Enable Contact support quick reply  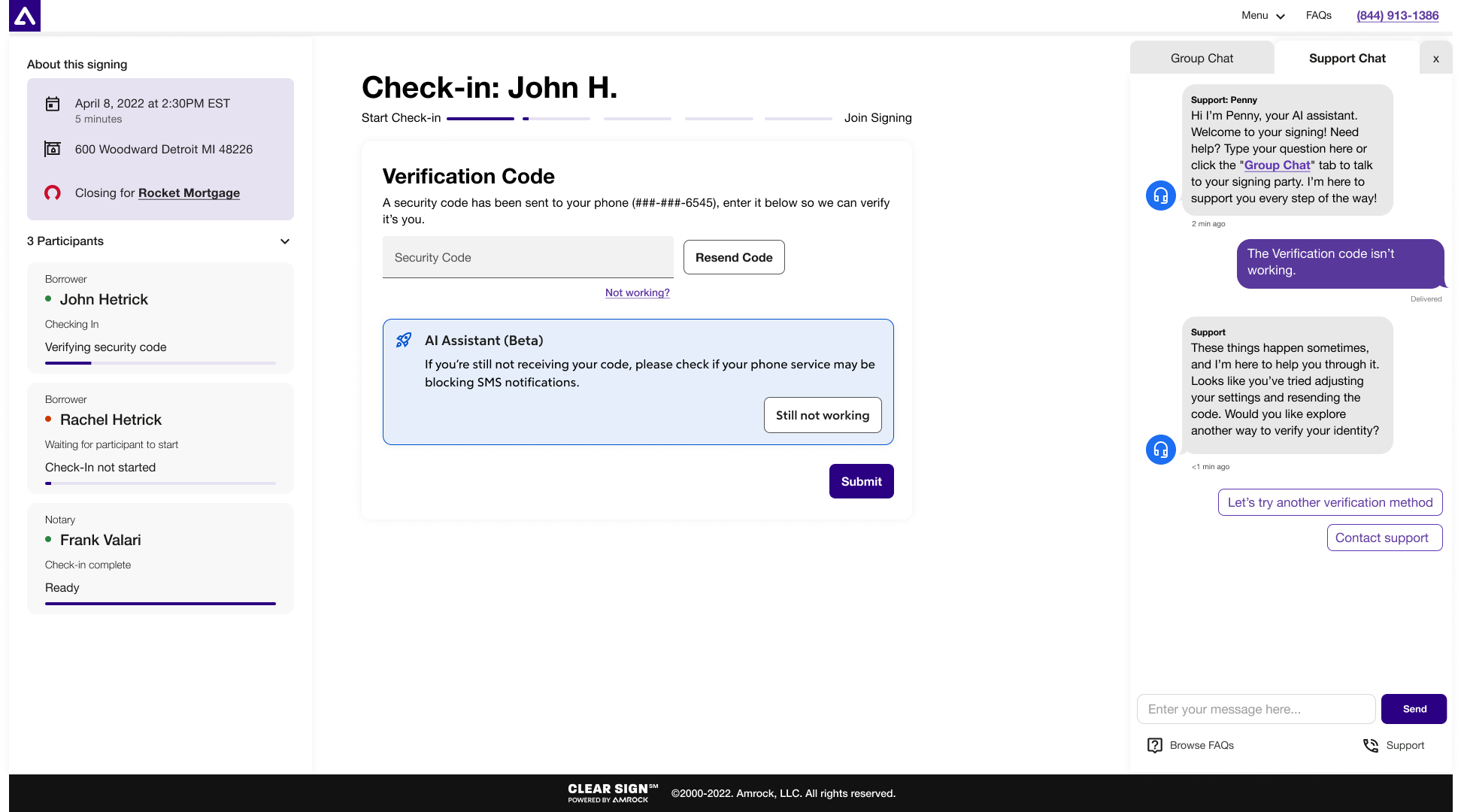click(1382, 538)
